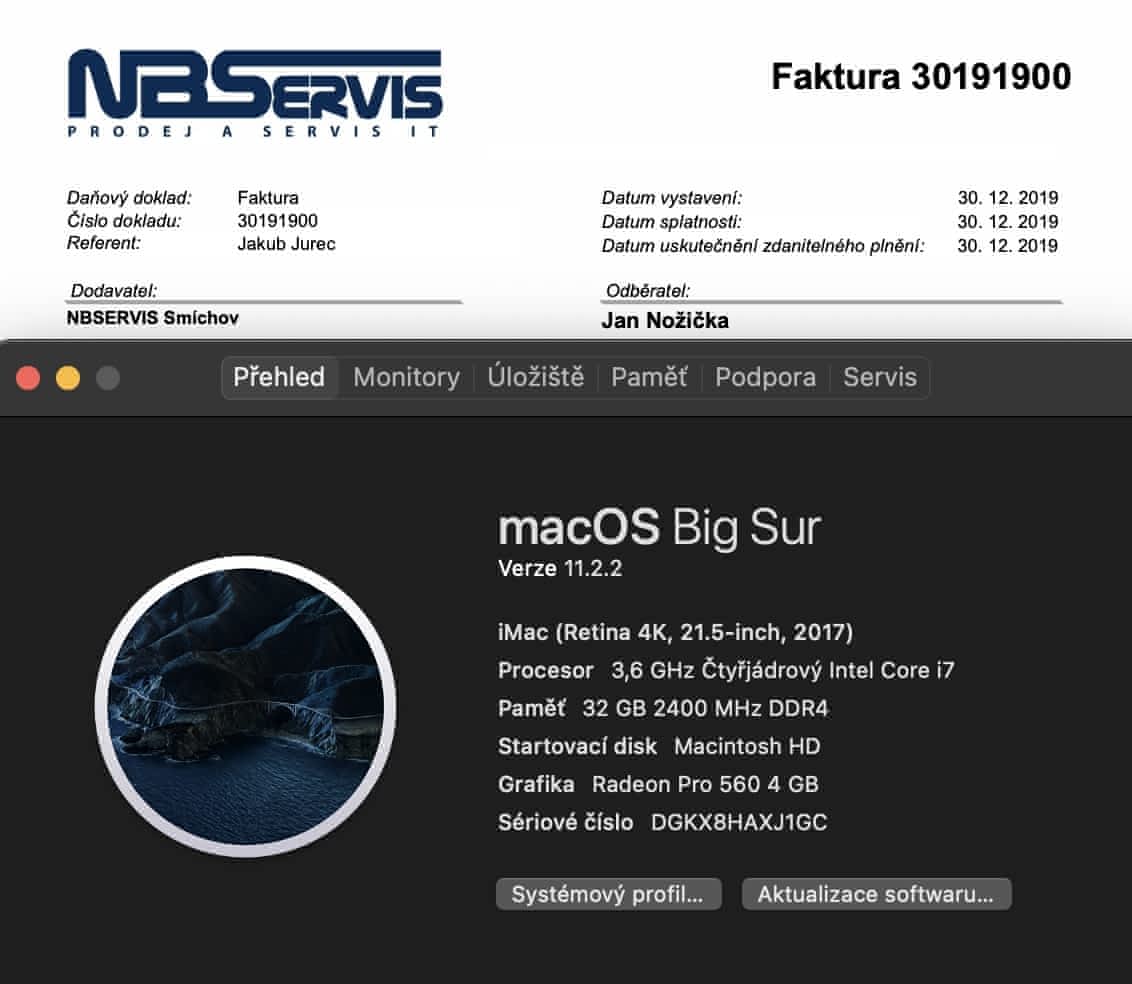Click the Aktualizace softwaru button
Screen dimensions: 1132x984
876,894
